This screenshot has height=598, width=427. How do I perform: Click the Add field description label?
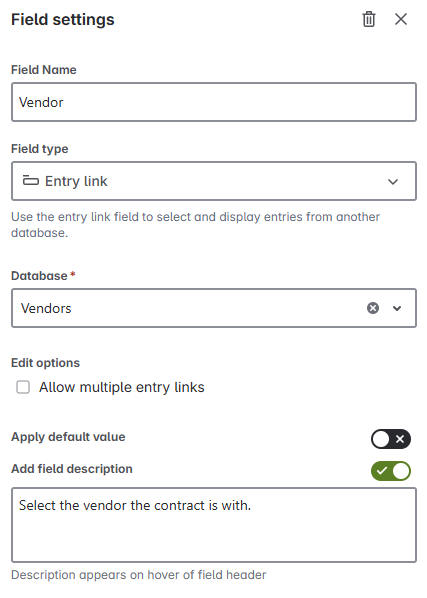pos(72,469)
